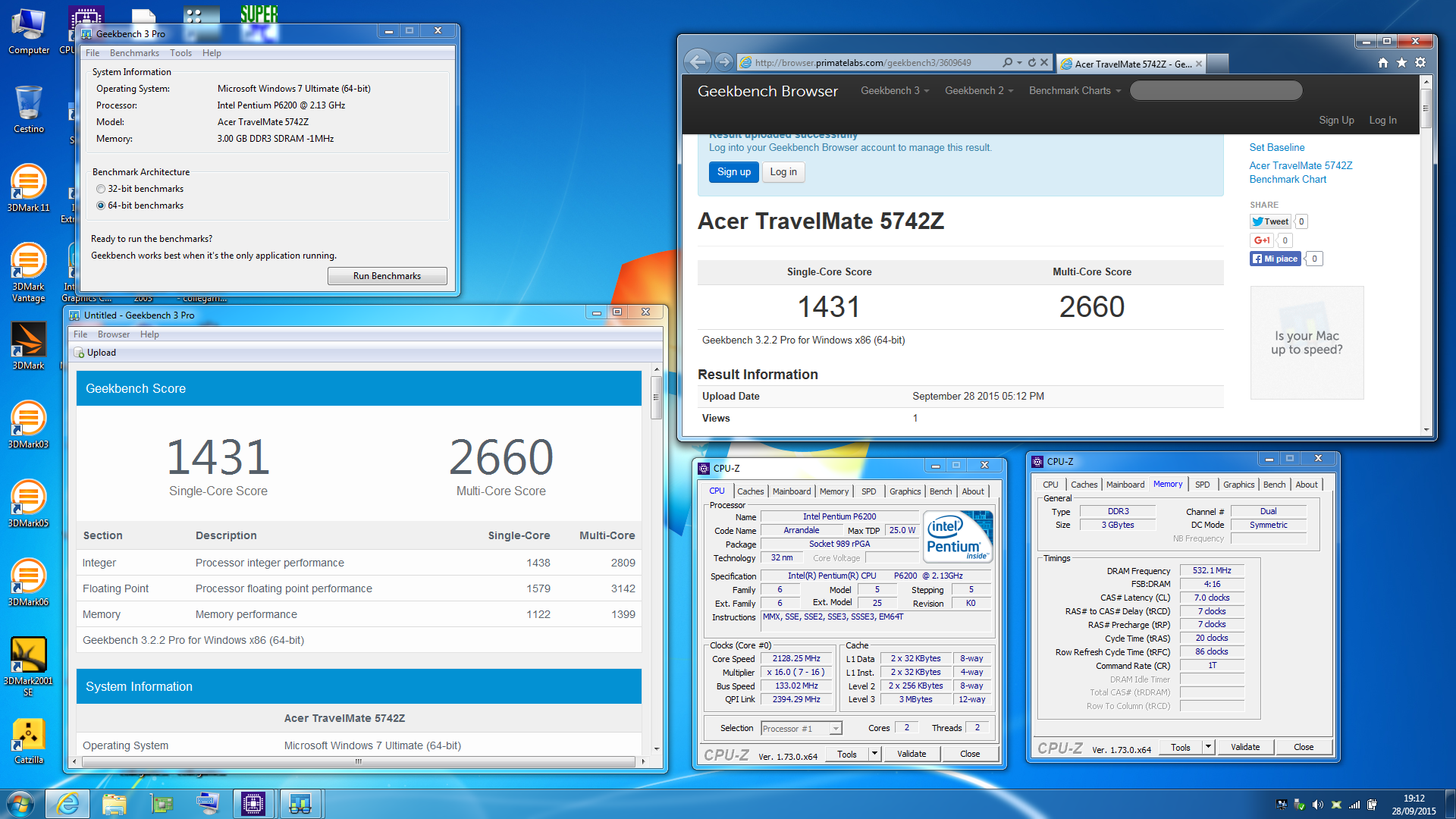Open Tools menu in Geekbench 3 Pro window
This screenshot has width=1456, height=819.
(180, 53)
